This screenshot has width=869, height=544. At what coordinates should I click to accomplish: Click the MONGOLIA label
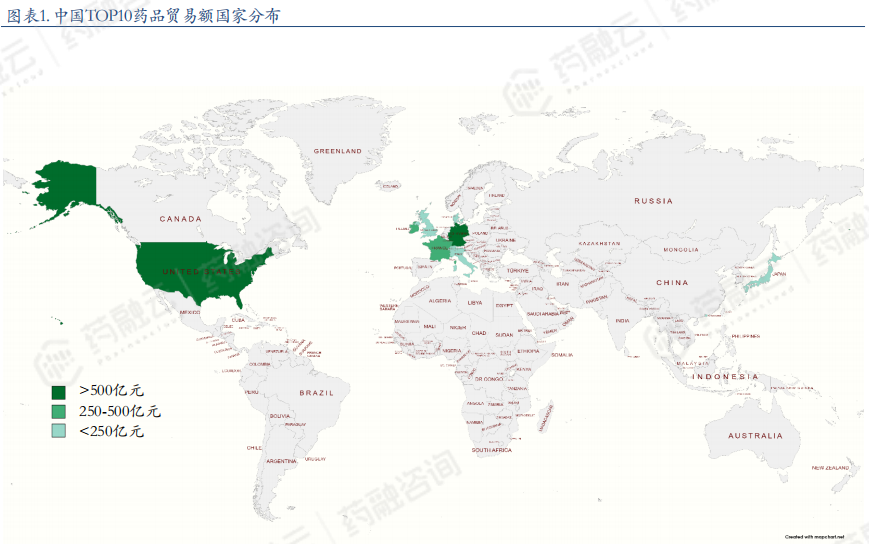(x=681, y=250)
